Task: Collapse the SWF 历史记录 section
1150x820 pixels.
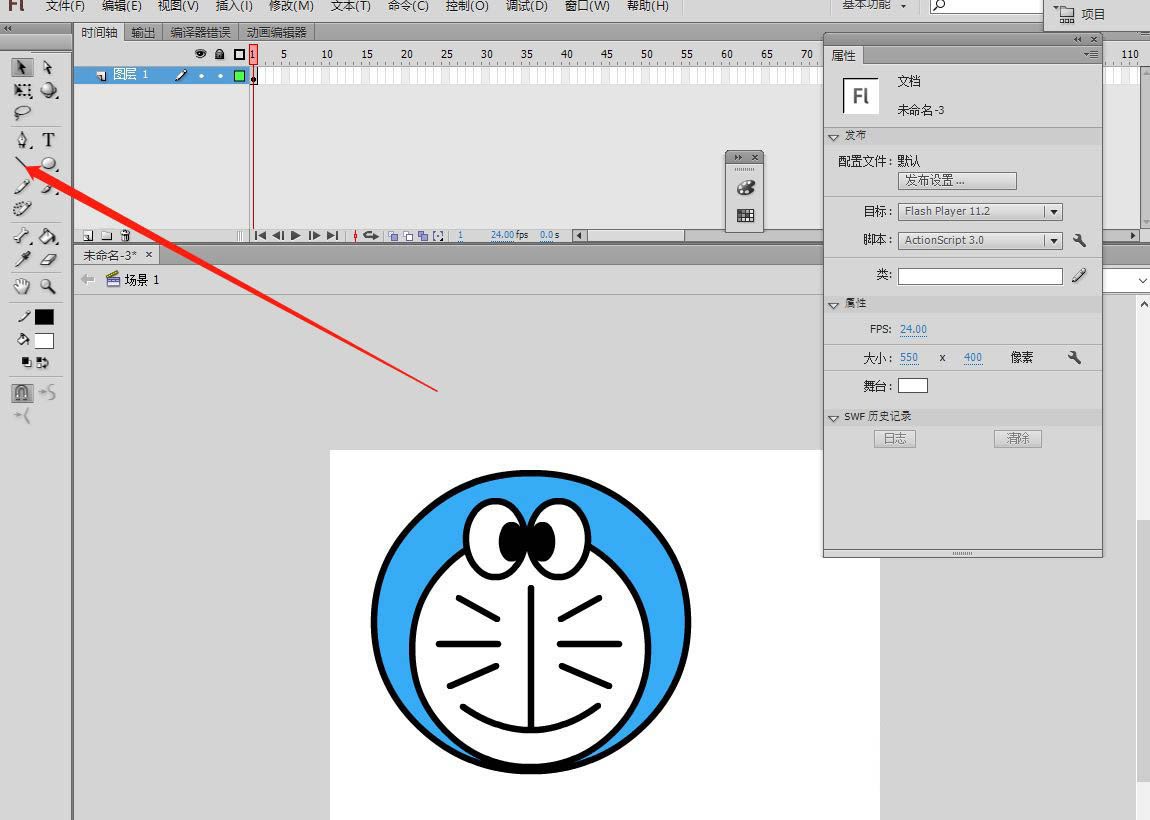Action: coord(834,417)
